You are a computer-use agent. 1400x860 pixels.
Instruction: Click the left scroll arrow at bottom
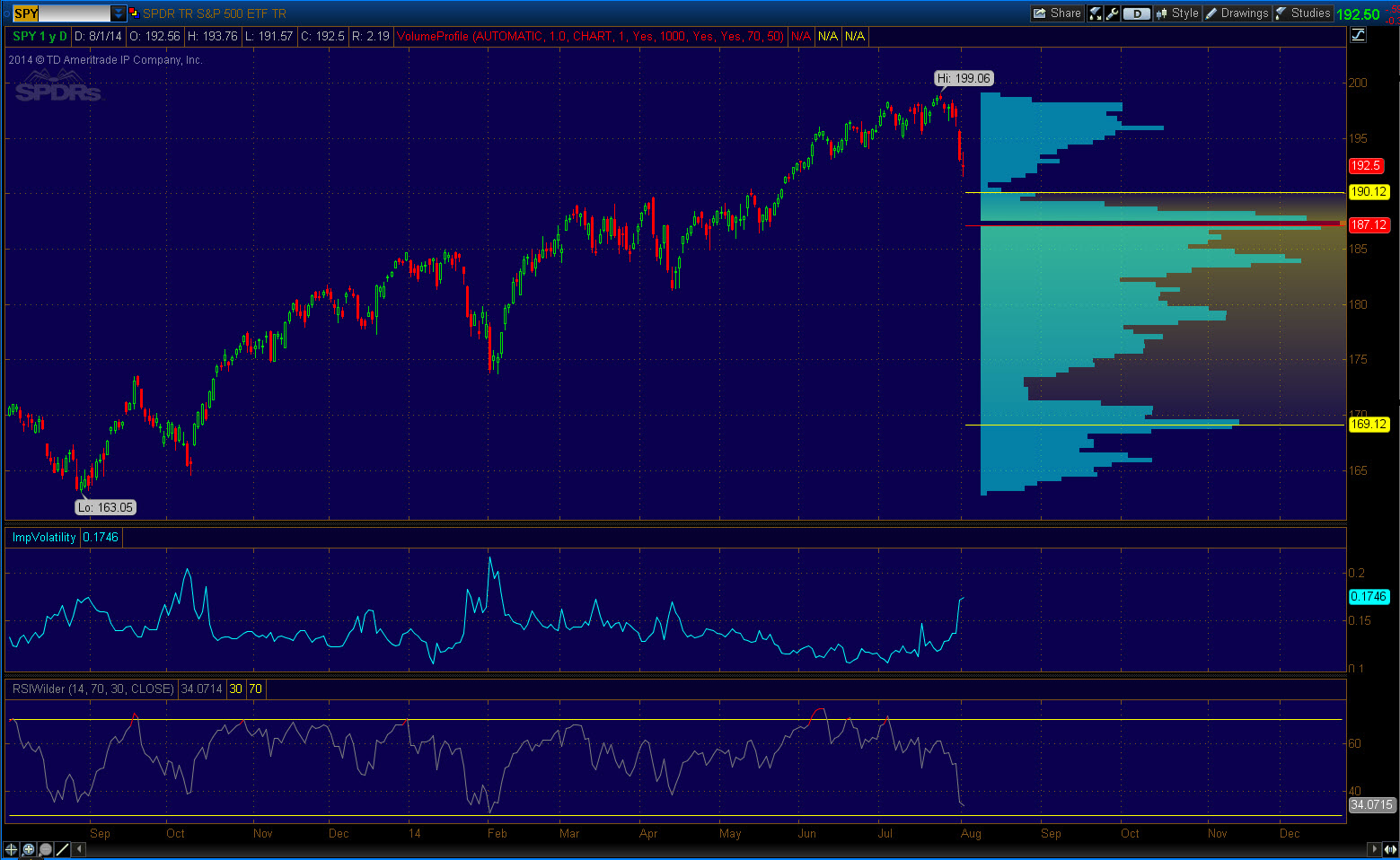(x=80, y=848)
